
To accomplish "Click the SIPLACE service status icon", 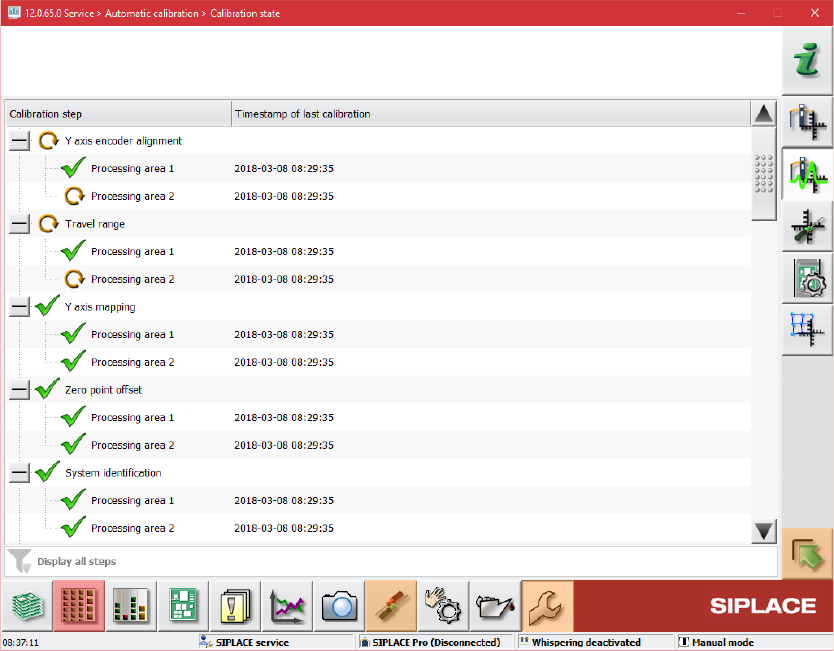I will (205, 642).
